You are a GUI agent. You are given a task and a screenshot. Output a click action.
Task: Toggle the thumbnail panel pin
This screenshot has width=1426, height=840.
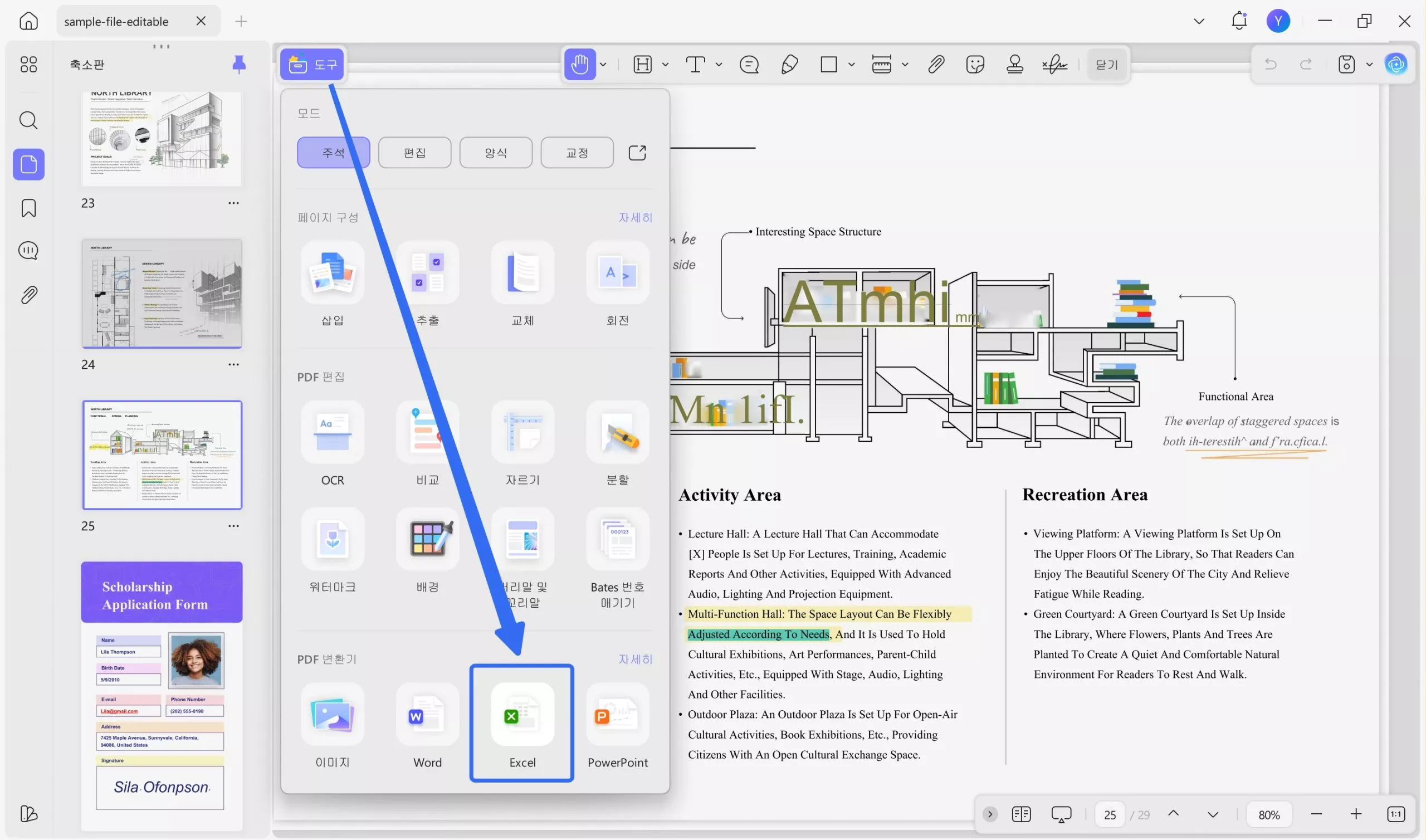tap(239, 65)
